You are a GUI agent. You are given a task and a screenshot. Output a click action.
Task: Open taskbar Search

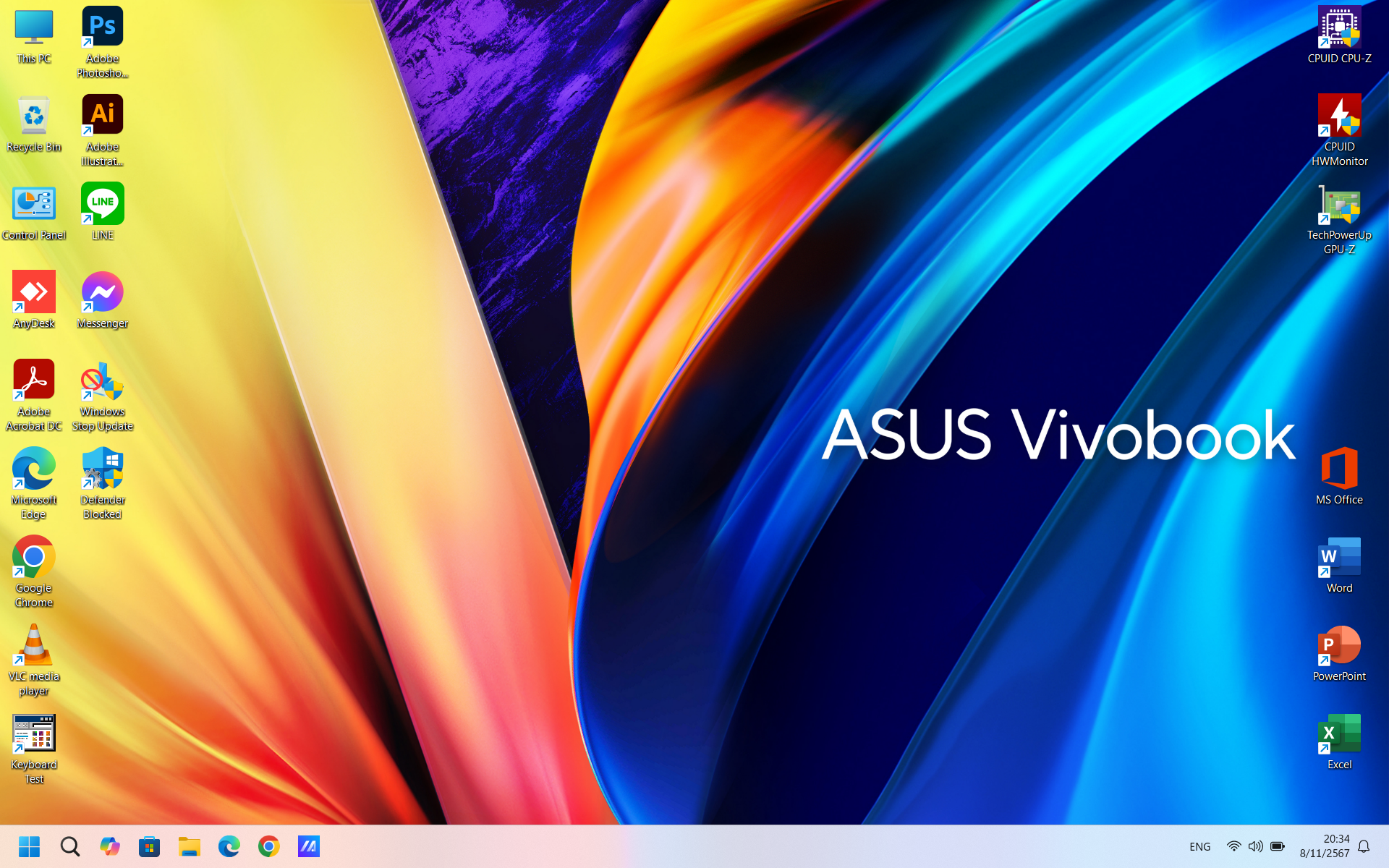tap(69, 846)
